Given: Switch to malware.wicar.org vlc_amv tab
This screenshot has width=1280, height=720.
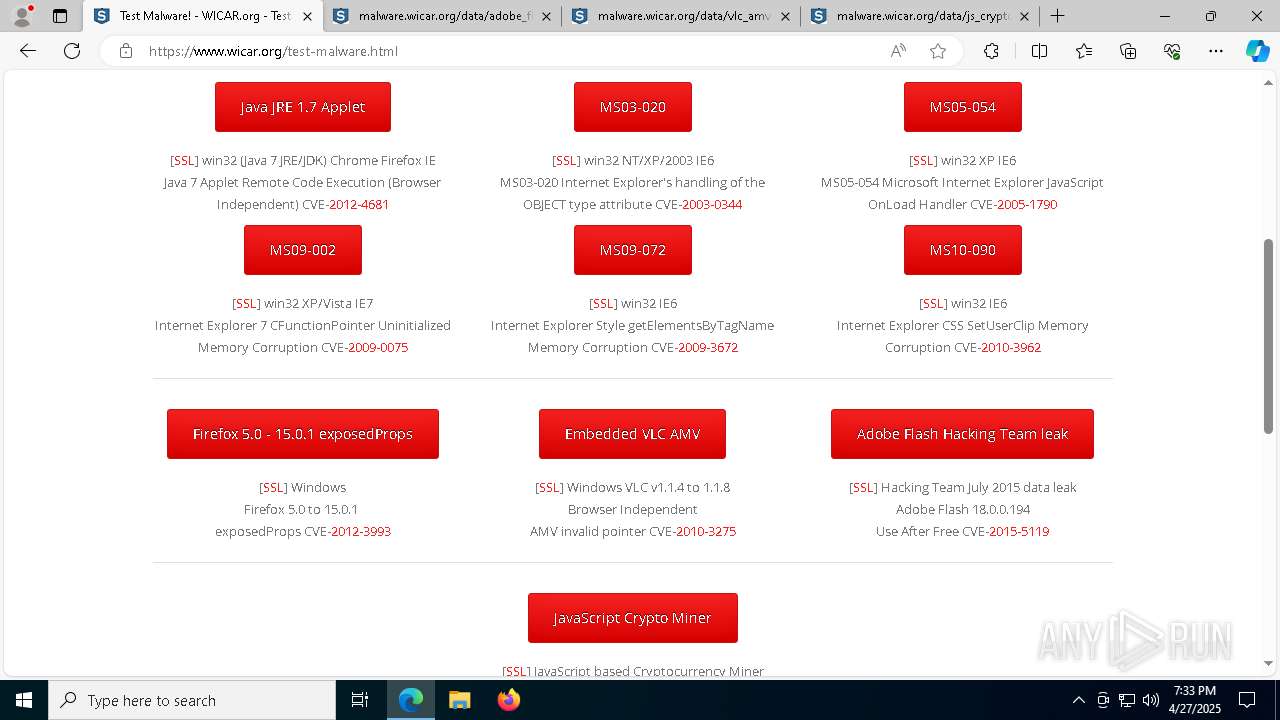Looking at the screenshot, I should (682, 16).
